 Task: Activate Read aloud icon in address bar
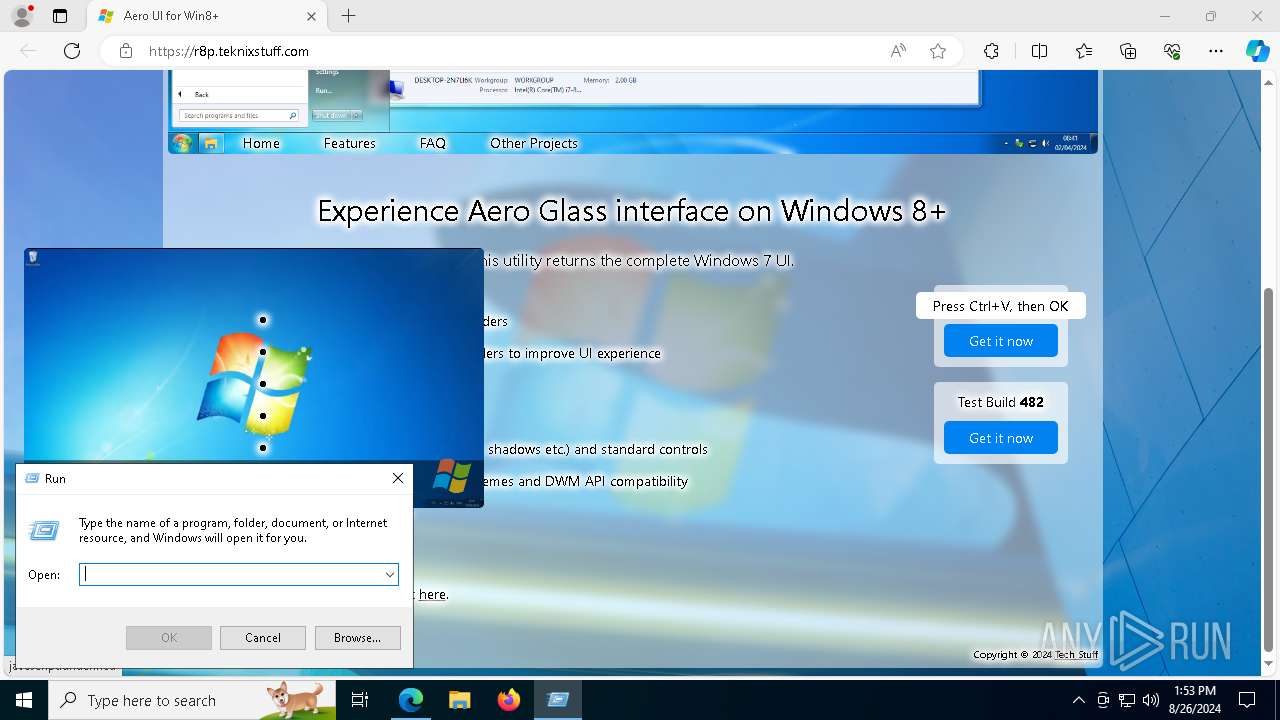[898, 51]
